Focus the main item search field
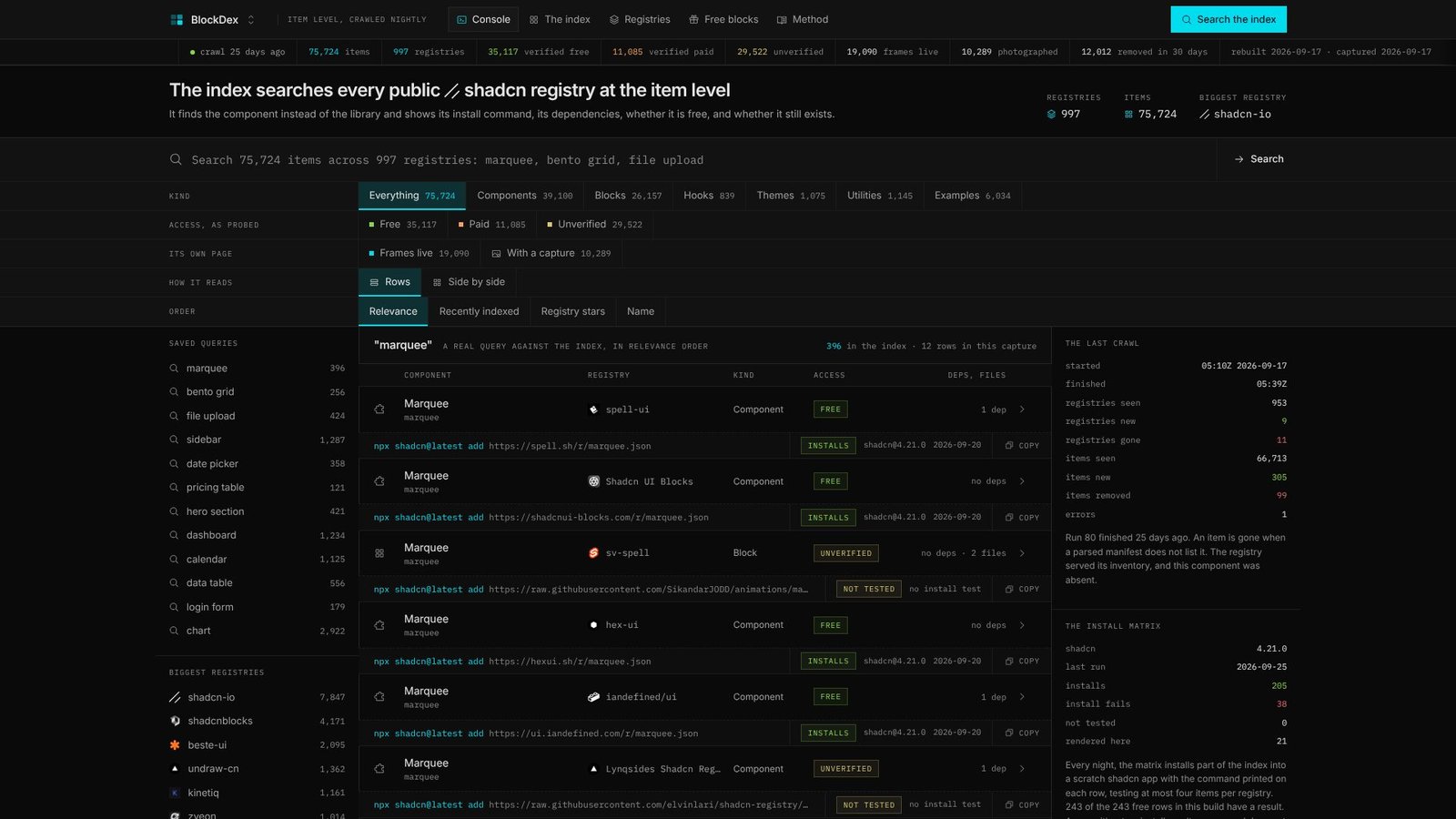 coord(692,159)
